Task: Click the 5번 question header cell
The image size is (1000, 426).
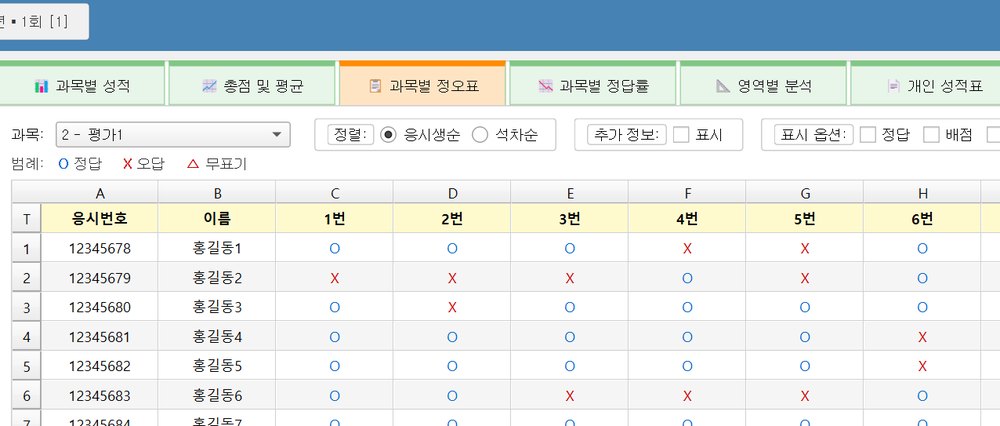Action: click(x=805, y=219)
